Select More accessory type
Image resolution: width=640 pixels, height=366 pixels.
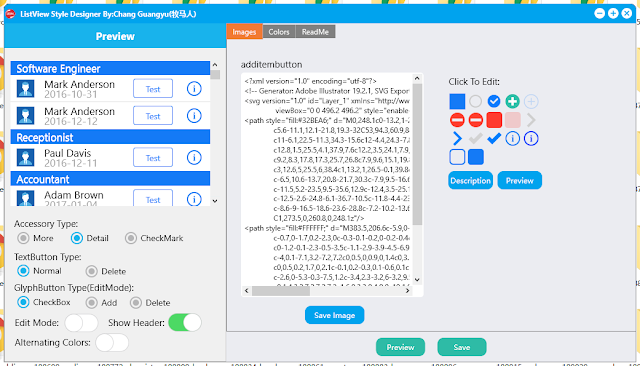pos(23,238)
